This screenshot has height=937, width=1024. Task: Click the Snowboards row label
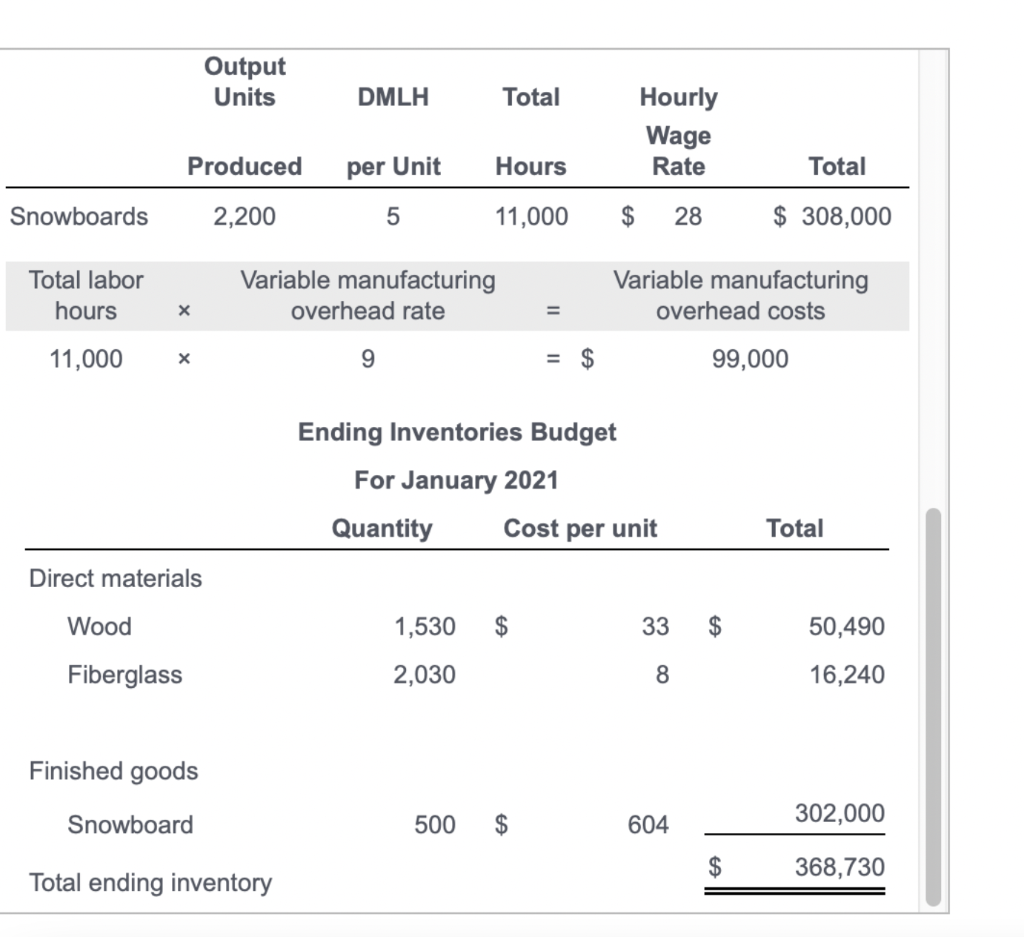pyautogui.click(x=79, y=216)
